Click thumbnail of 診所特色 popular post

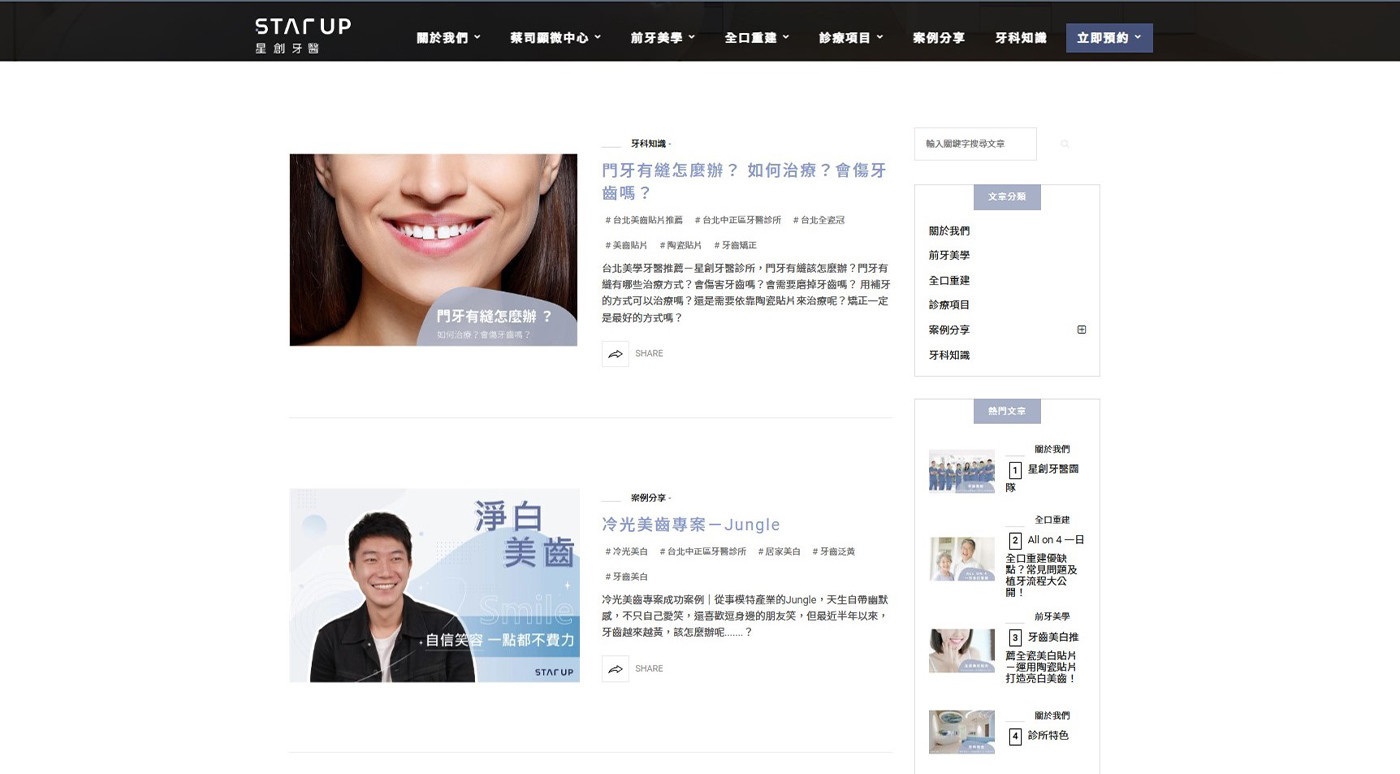point(962,732)
